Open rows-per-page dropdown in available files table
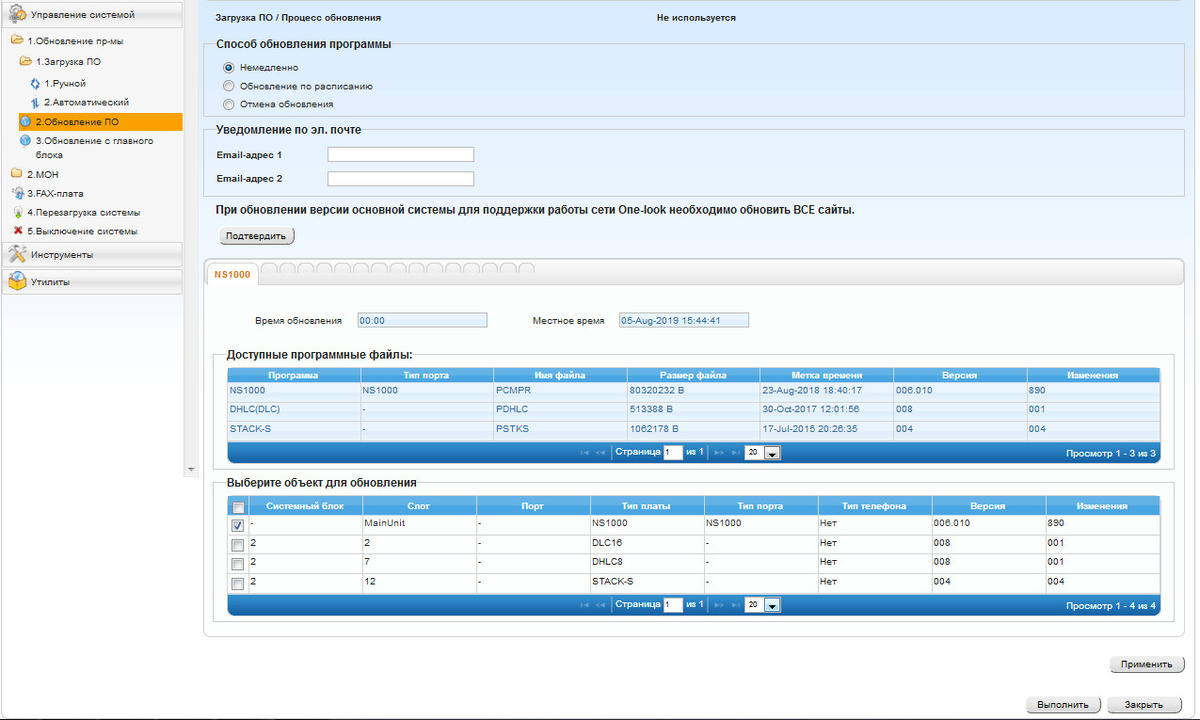This screenshot has width=1200, height=720. (x=762, y=453)
